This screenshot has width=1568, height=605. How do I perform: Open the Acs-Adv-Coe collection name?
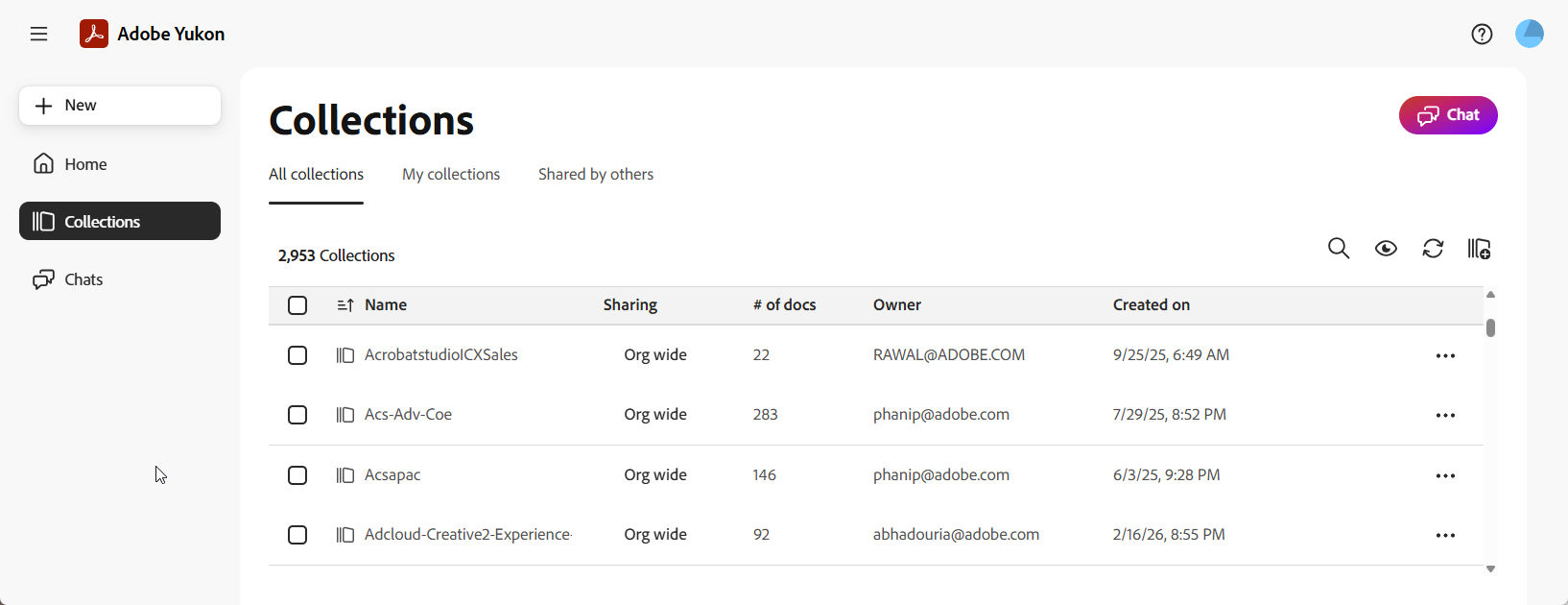click(x=408, y=415)
